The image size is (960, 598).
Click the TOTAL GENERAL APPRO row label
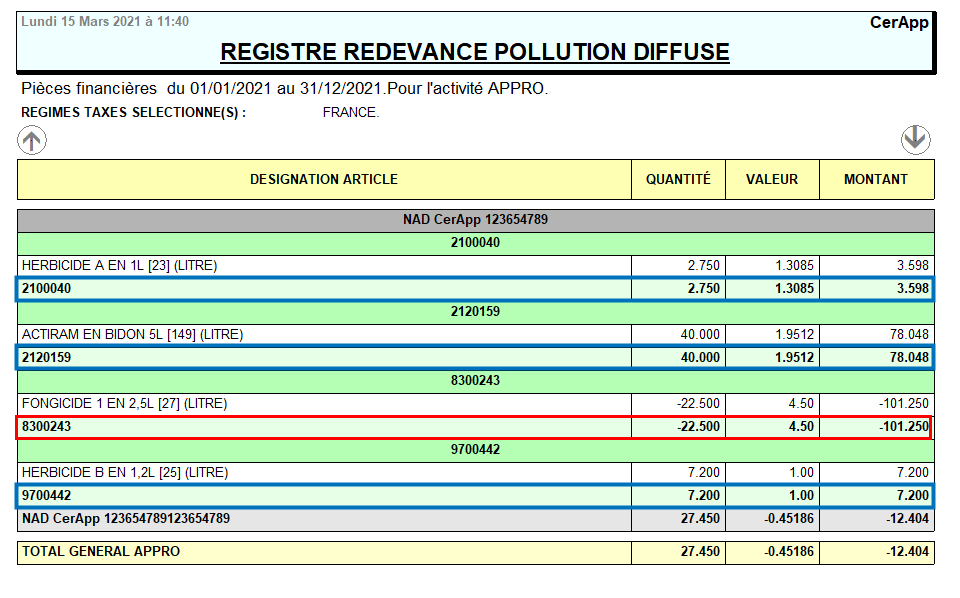[x=102, y=552]
